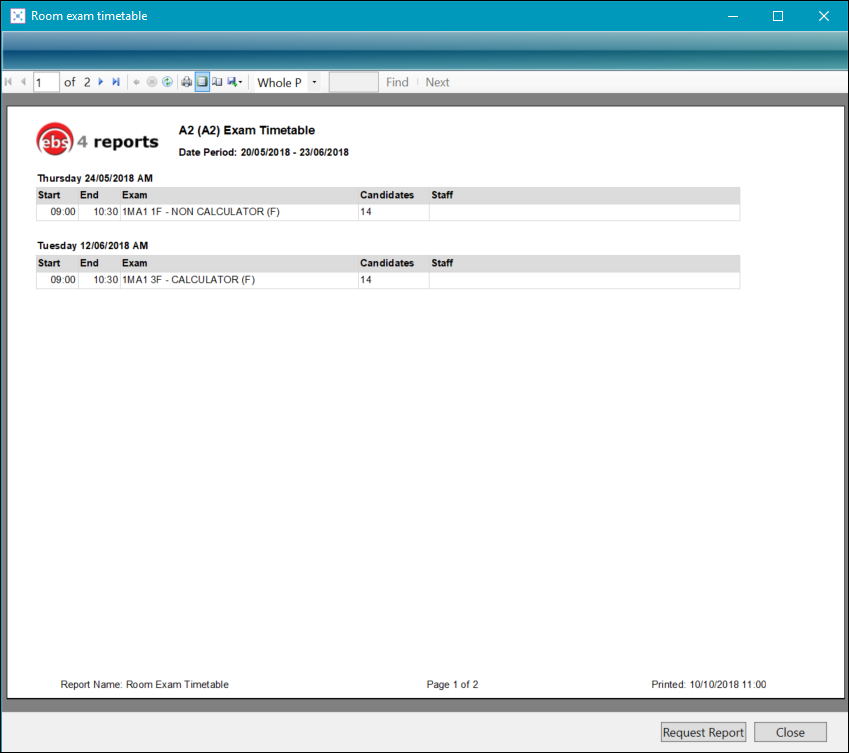849x753 pixels.
Task: Toggle the print layout view
Action: (202, 82)
